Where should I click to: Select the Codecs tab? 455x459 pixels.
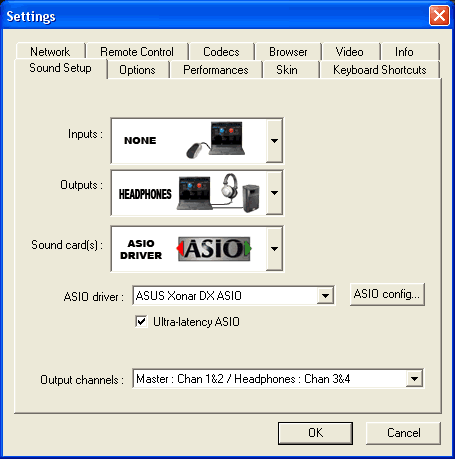pos(221,52)
